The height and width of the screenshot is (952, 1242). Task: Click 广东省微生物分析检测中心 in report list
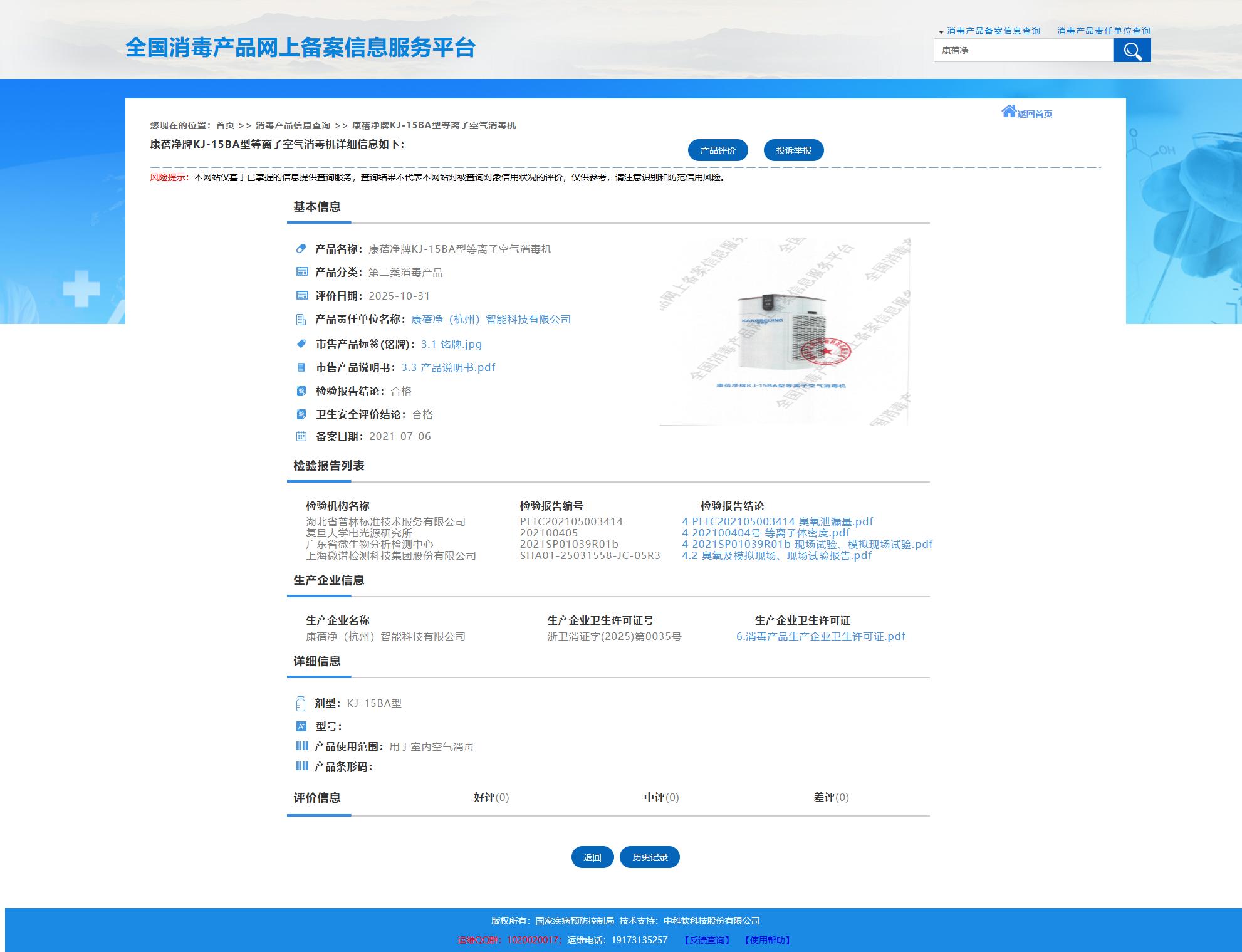pos(370,544)
